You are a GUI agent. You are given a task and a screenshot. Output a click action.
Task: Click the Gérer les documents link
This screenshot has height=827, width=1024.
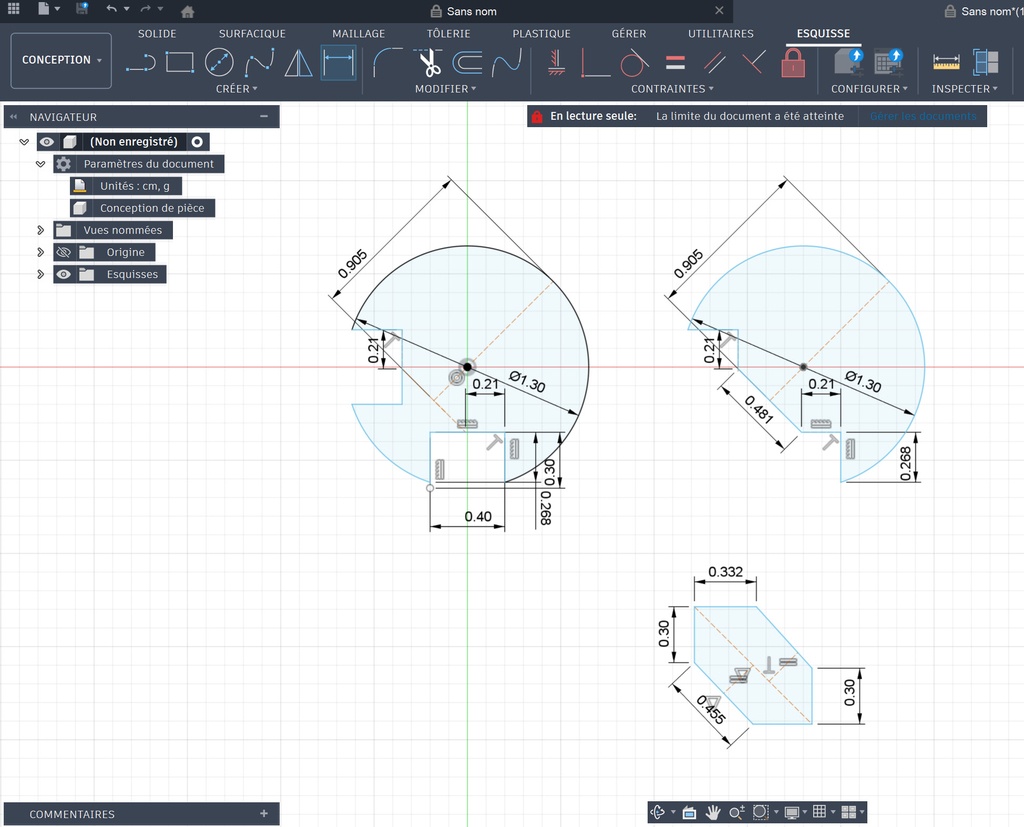click(922, 116)
